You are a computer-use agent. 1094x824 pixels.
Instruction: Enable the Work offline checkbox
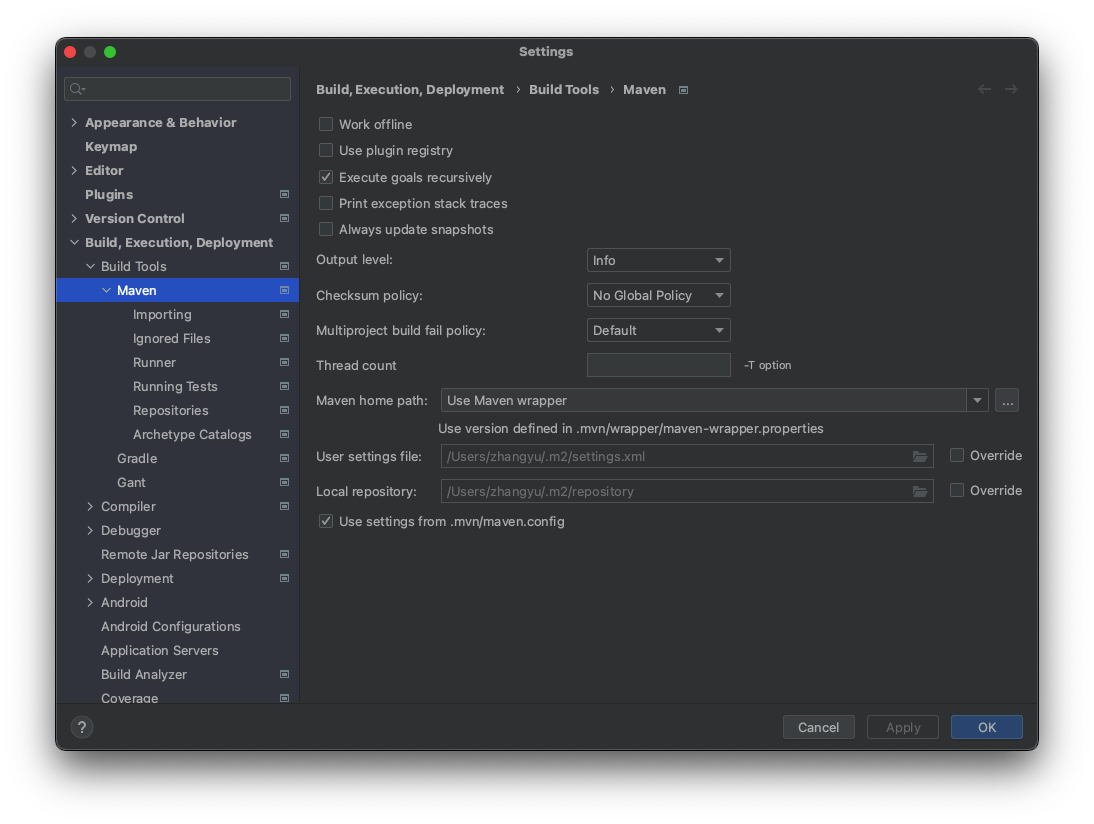326,124
